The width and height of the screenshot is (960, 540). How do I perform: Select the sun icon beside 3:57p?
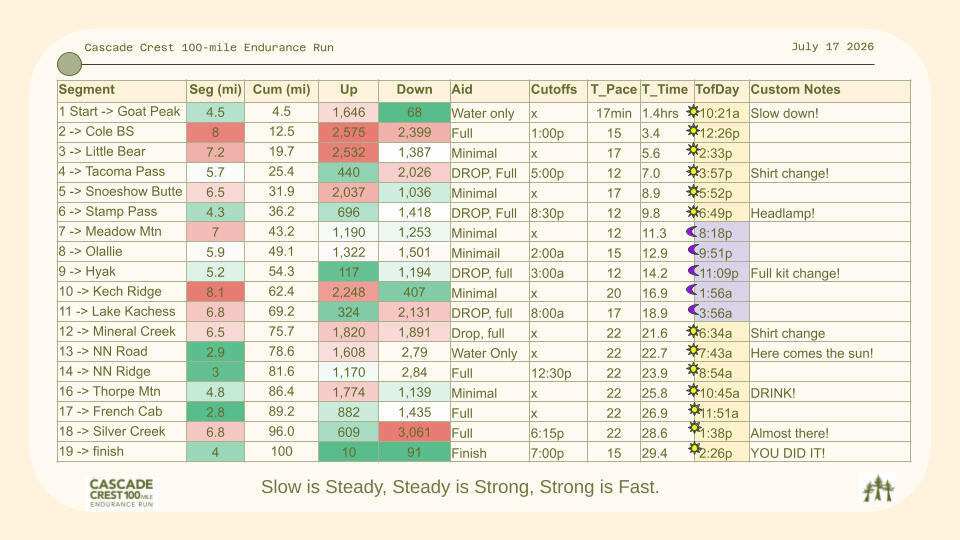coord(693,171)
